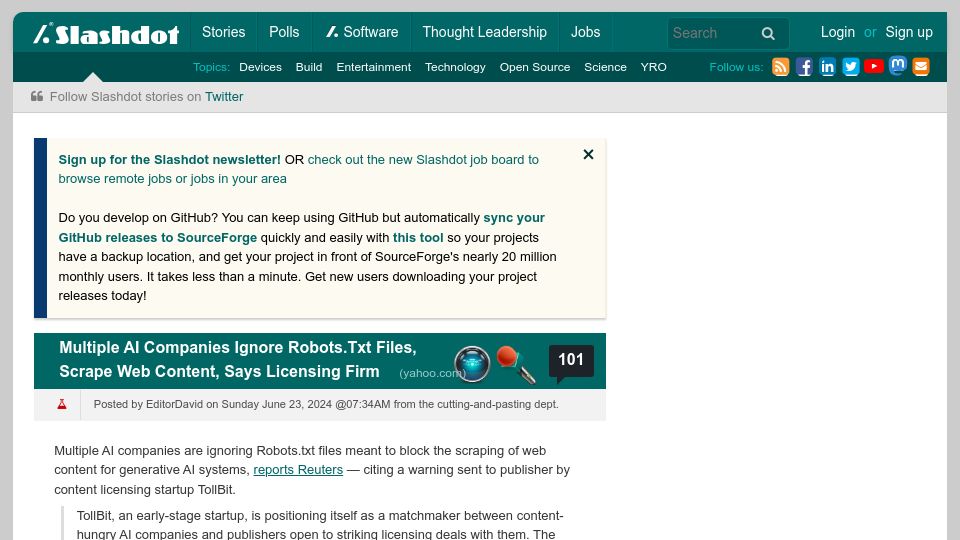Viewport: 960px width, 540px height.
Task: Open the RSS feed icon
Action: pos(781,67)
